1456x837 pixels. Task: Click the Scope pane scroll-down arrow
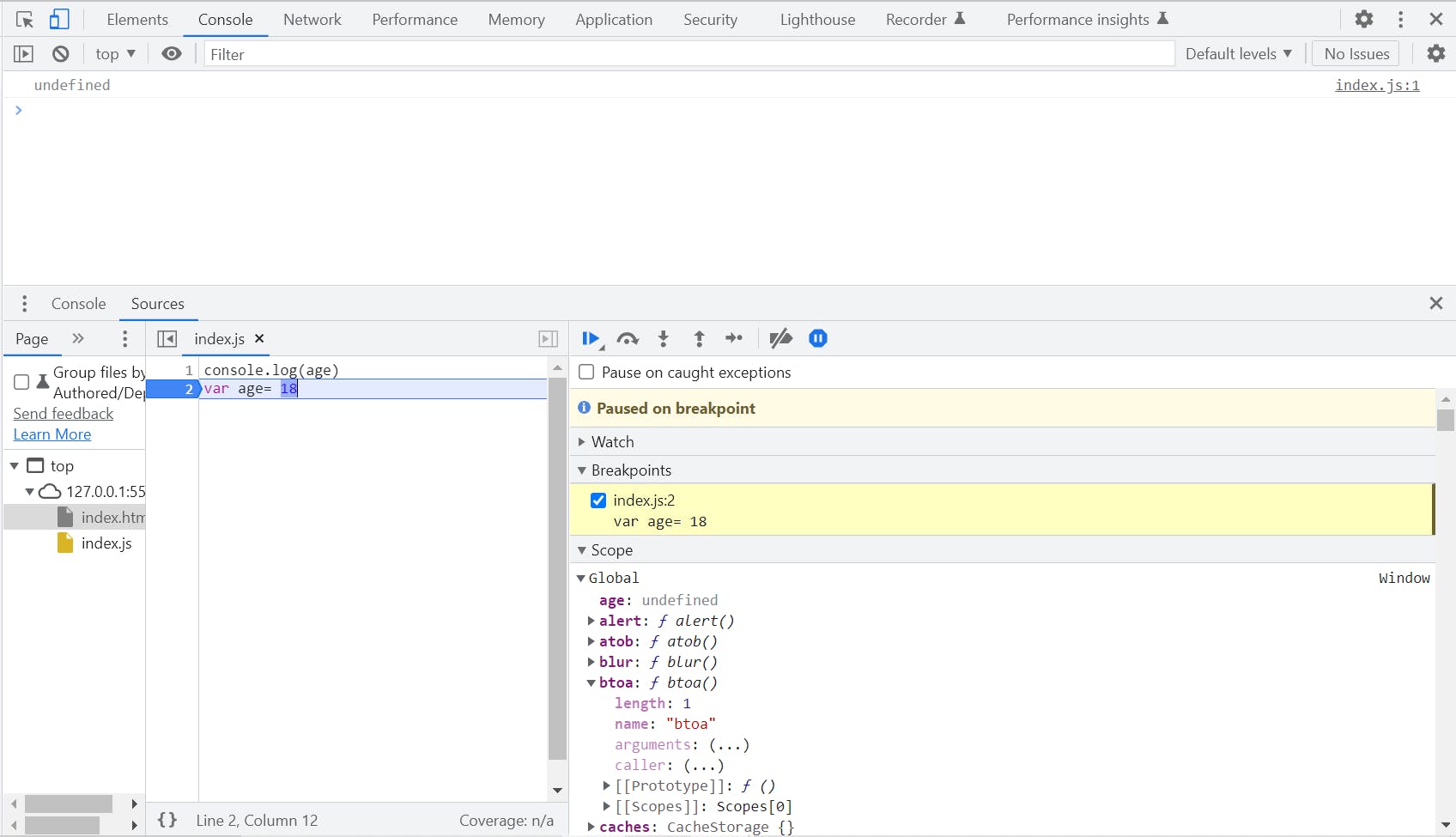coord(1446,825)
